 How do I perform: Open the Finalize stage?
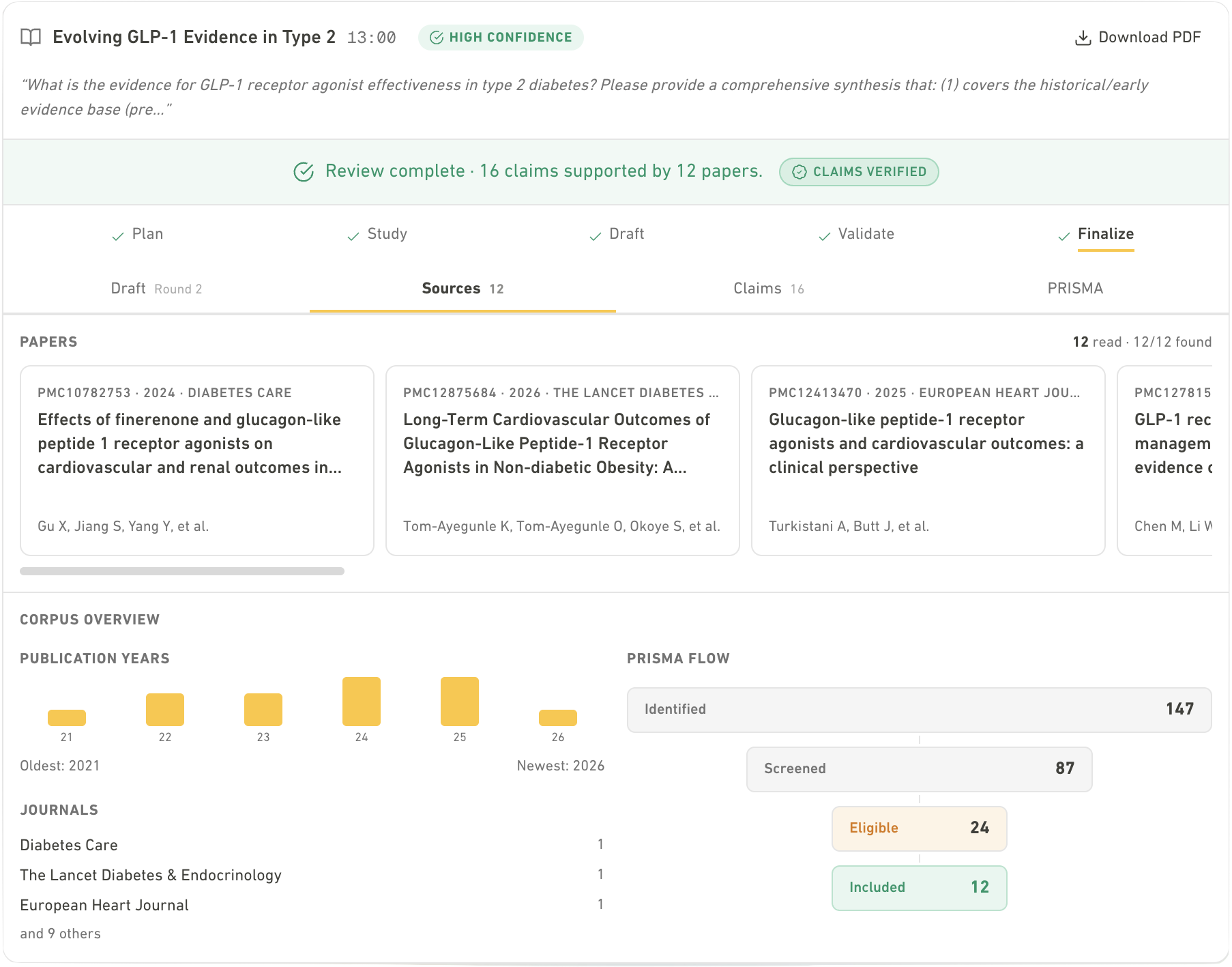tap(1096, 234)
